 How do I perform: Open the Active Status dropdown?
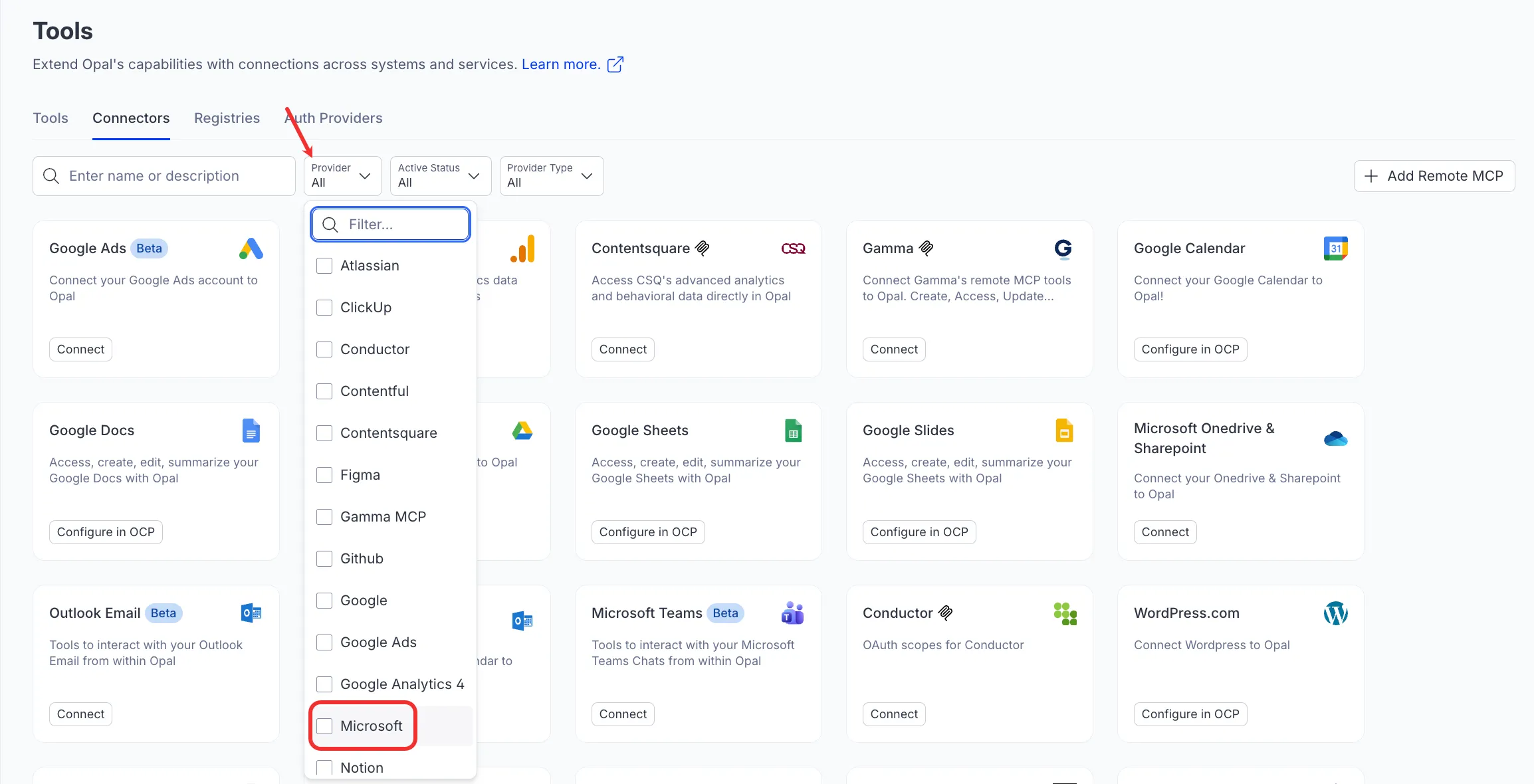click(x=441, y=176)
